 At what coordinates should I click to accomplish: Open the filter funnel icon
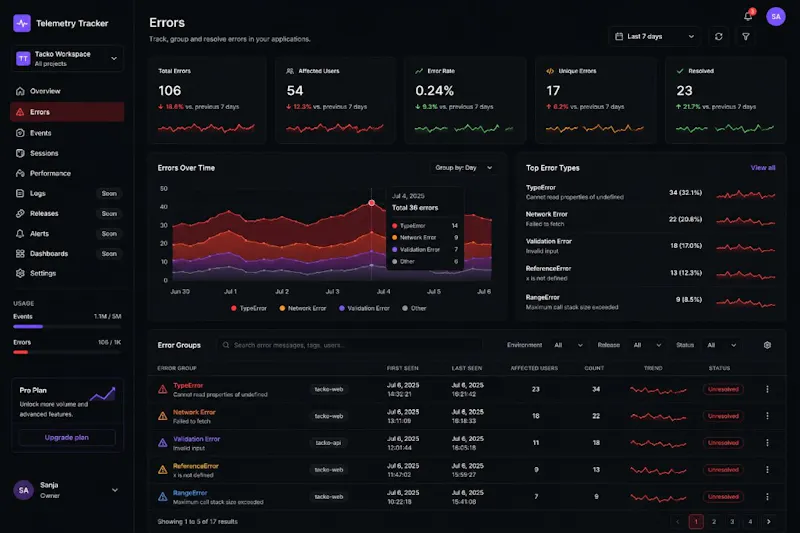click(745, 37)
